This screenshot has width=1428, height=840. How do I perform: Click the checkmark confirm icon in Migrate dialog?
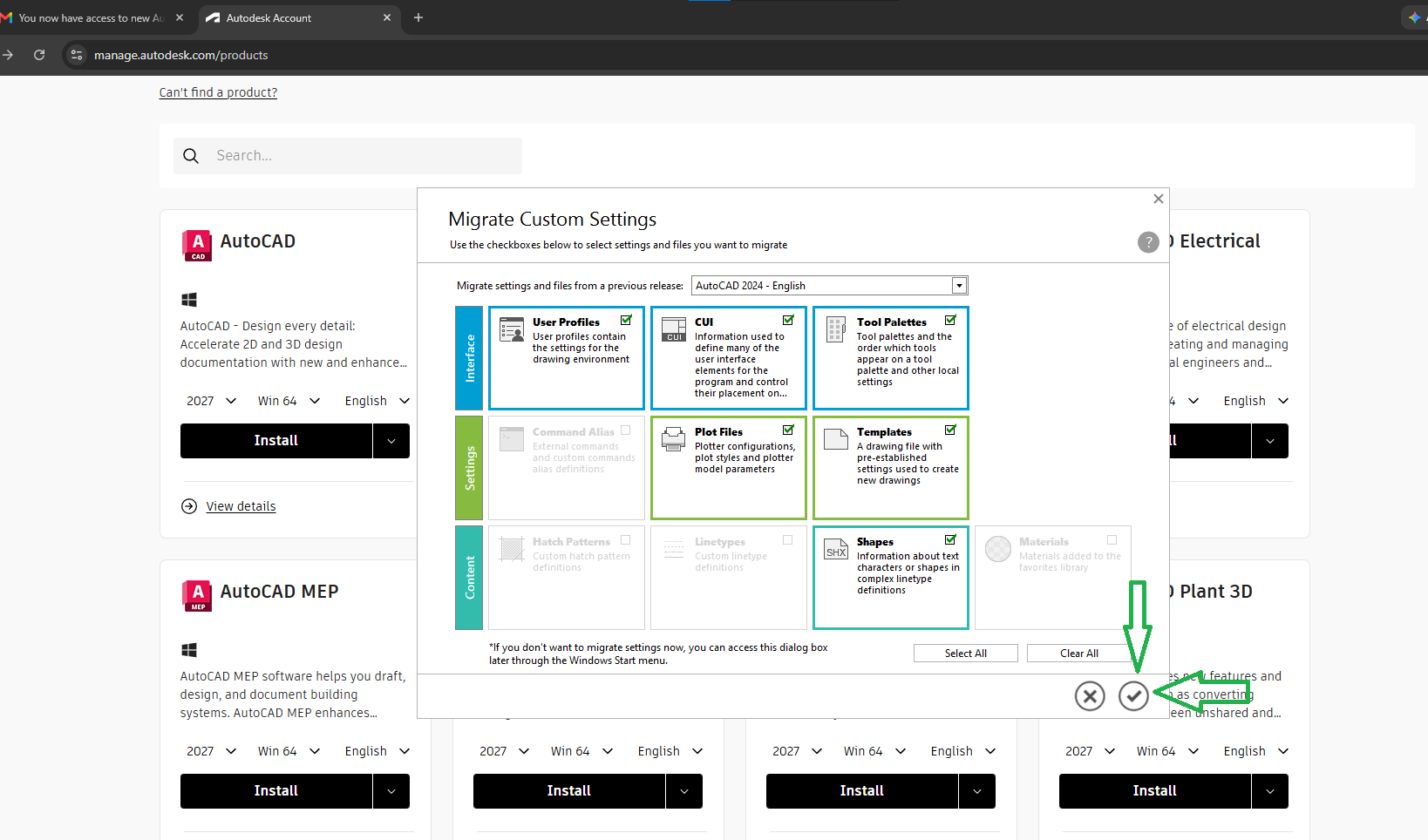tap(1133, 695)
